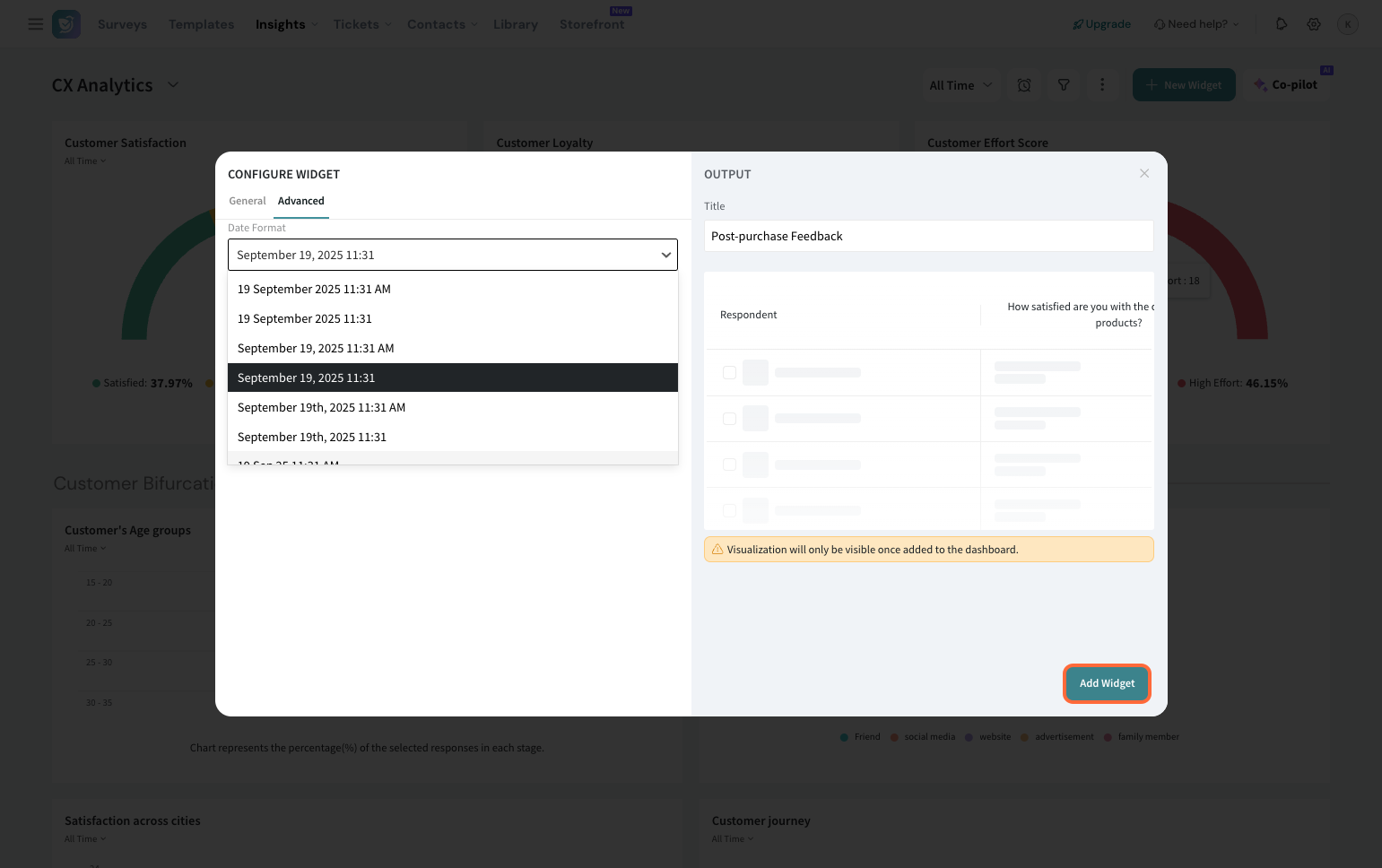Open the three-dot more options menu
Image resolution: width=1382 pixels, height=868 pixels.
tap(1102, 85)
